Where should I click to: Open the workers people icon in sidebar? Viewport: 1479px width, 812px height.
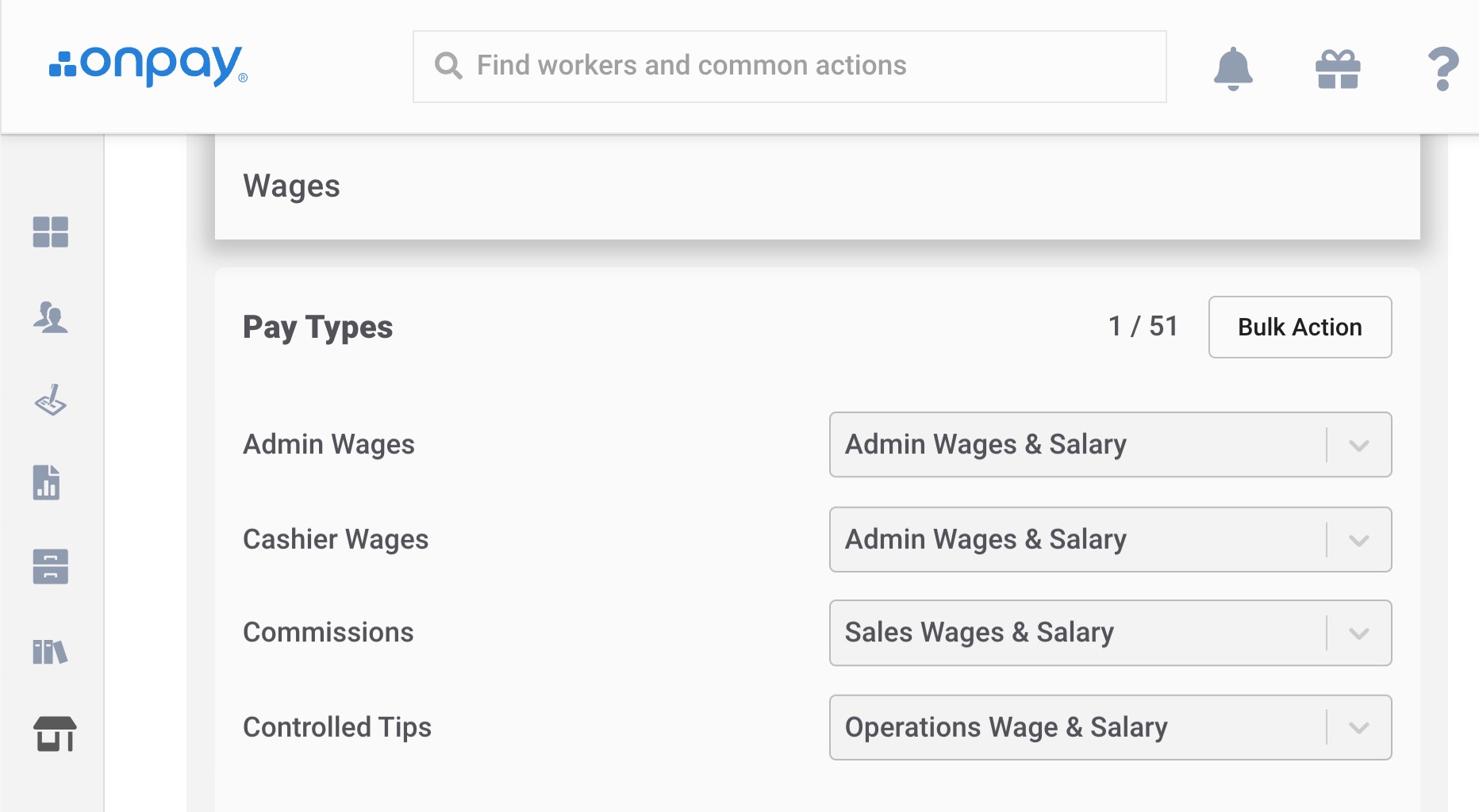tap(51, 317)
